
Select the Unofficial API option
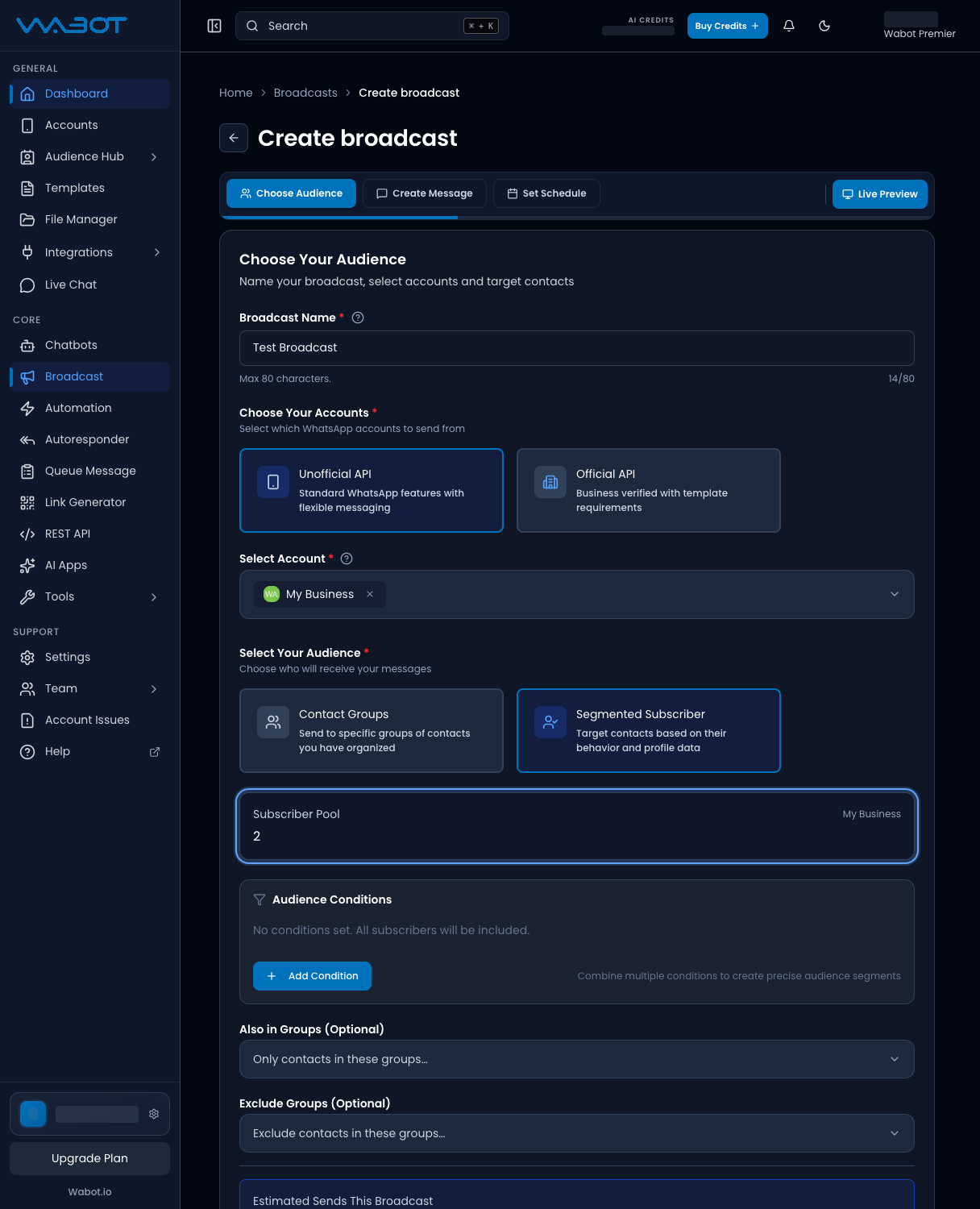pos(372,490)
